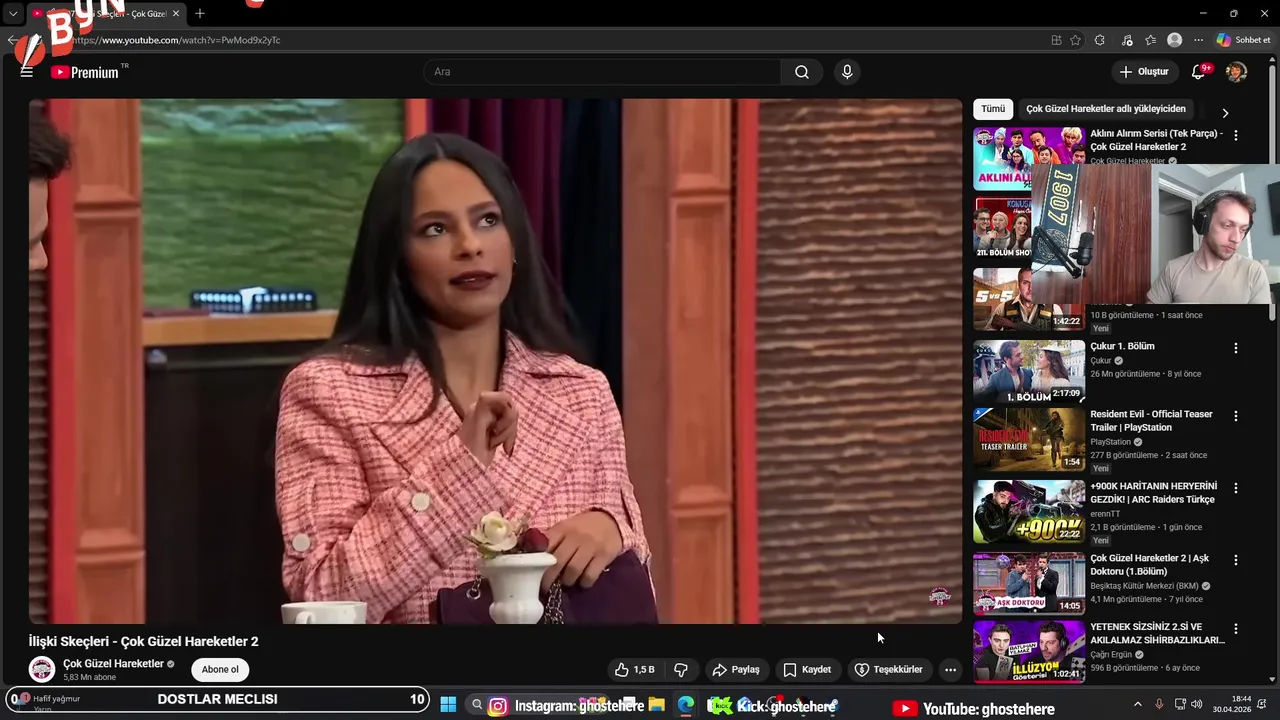Screen dimensions: 1280x720
Task: Open YETENEK SİZSİNİZ illüzyon thumbnail
Action: pyautogui.click(x=1029, y=652)
